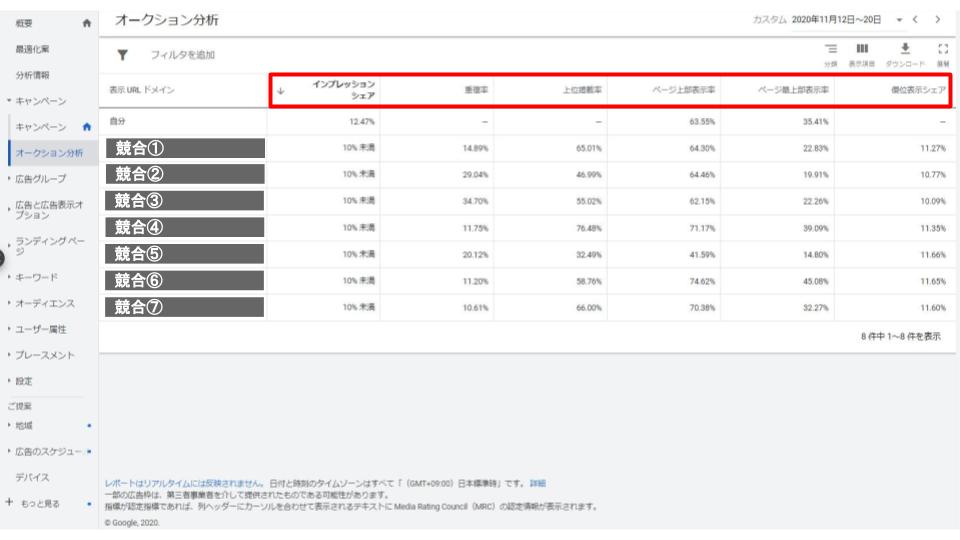Click レポートはリアルタイムには反映されません link
The width and height of the screenshot is (960, 540).
[184, 483]
